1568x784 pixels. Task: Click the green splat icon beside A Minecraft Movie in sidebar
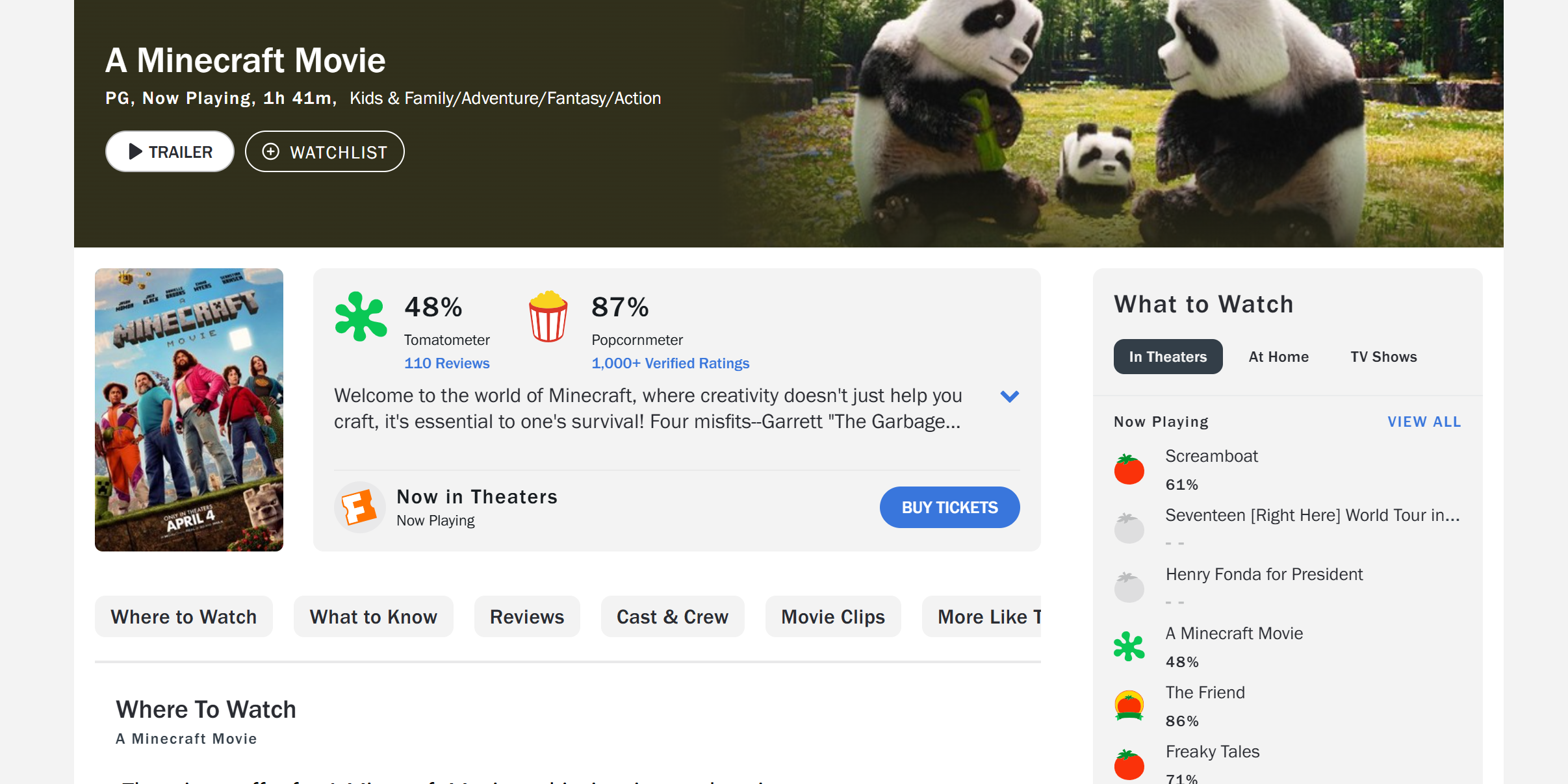click(x=1129, y=646)
